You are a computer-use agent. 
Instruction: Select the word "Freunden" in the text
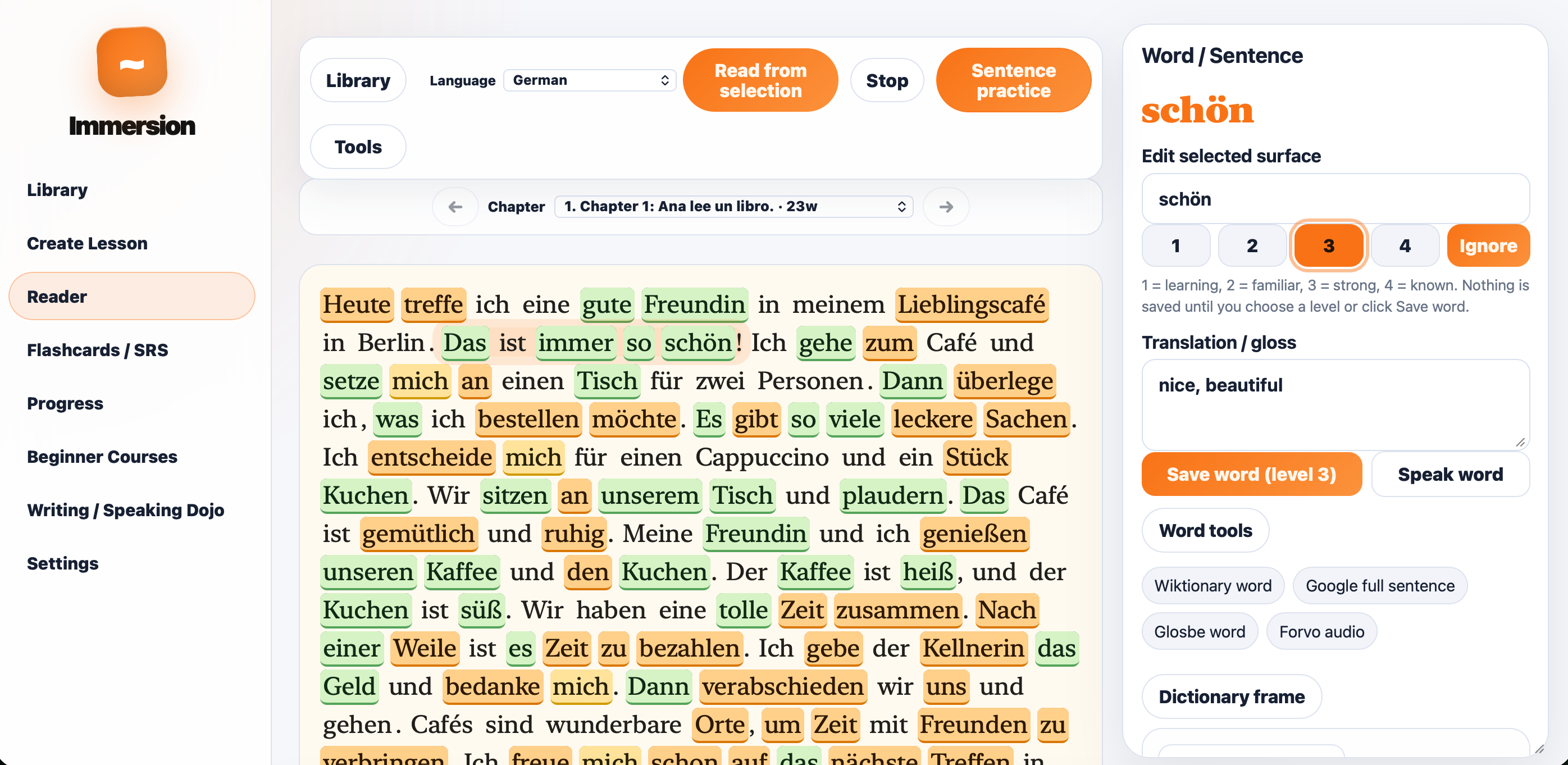coord(973,725)
